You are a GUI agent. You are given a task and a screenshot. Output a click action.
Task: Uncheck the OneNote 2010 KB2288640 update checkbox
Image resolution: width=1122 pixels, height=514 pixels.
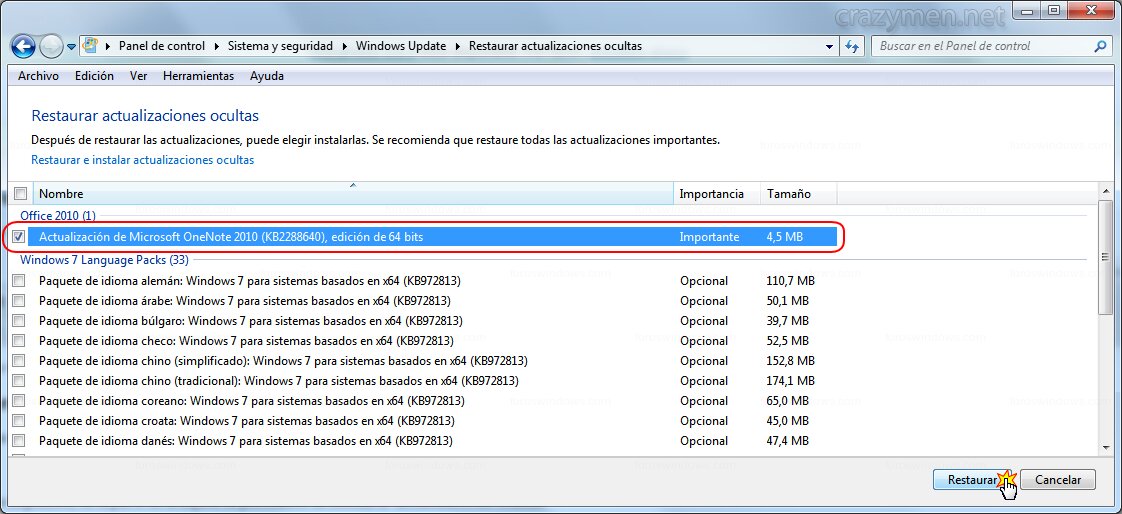click(19, 236)
